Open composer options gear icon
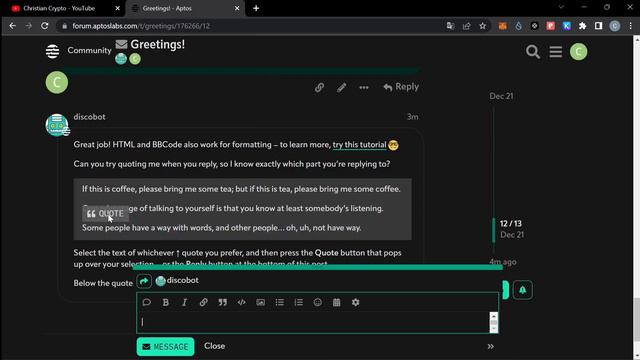Viewport: 640px width, 360px height. pos(356,302)
